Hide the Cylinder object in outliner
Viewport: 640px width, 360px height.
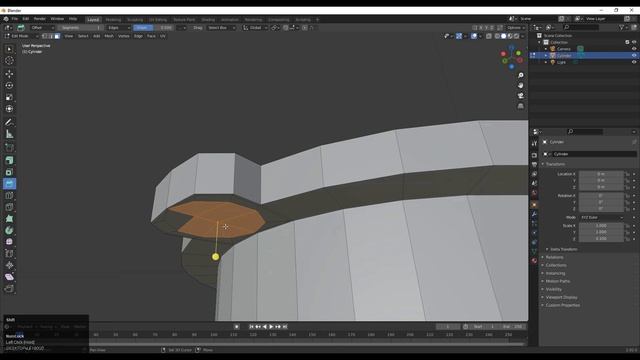point(634,56)
